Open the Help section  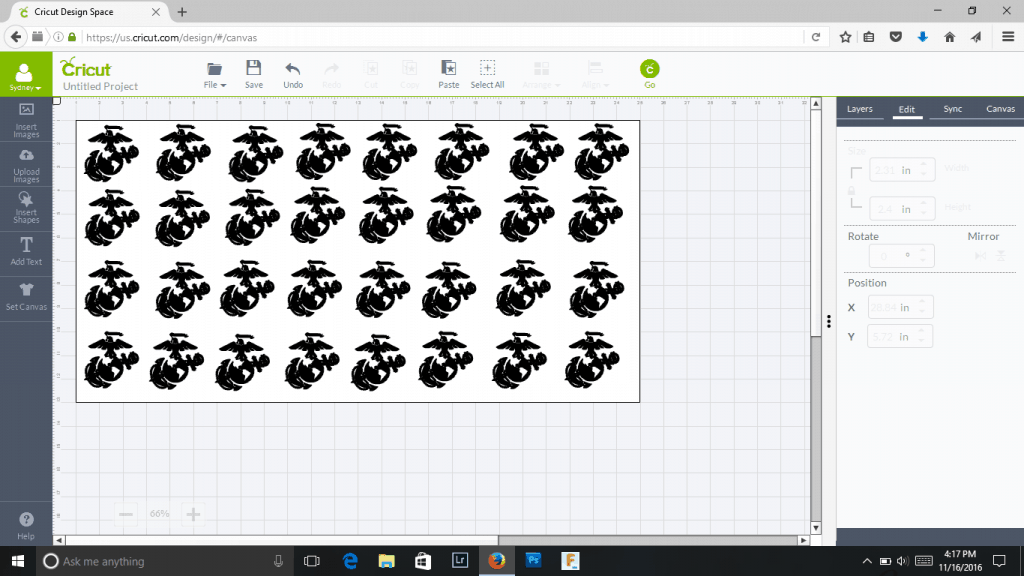click(26, 525)
